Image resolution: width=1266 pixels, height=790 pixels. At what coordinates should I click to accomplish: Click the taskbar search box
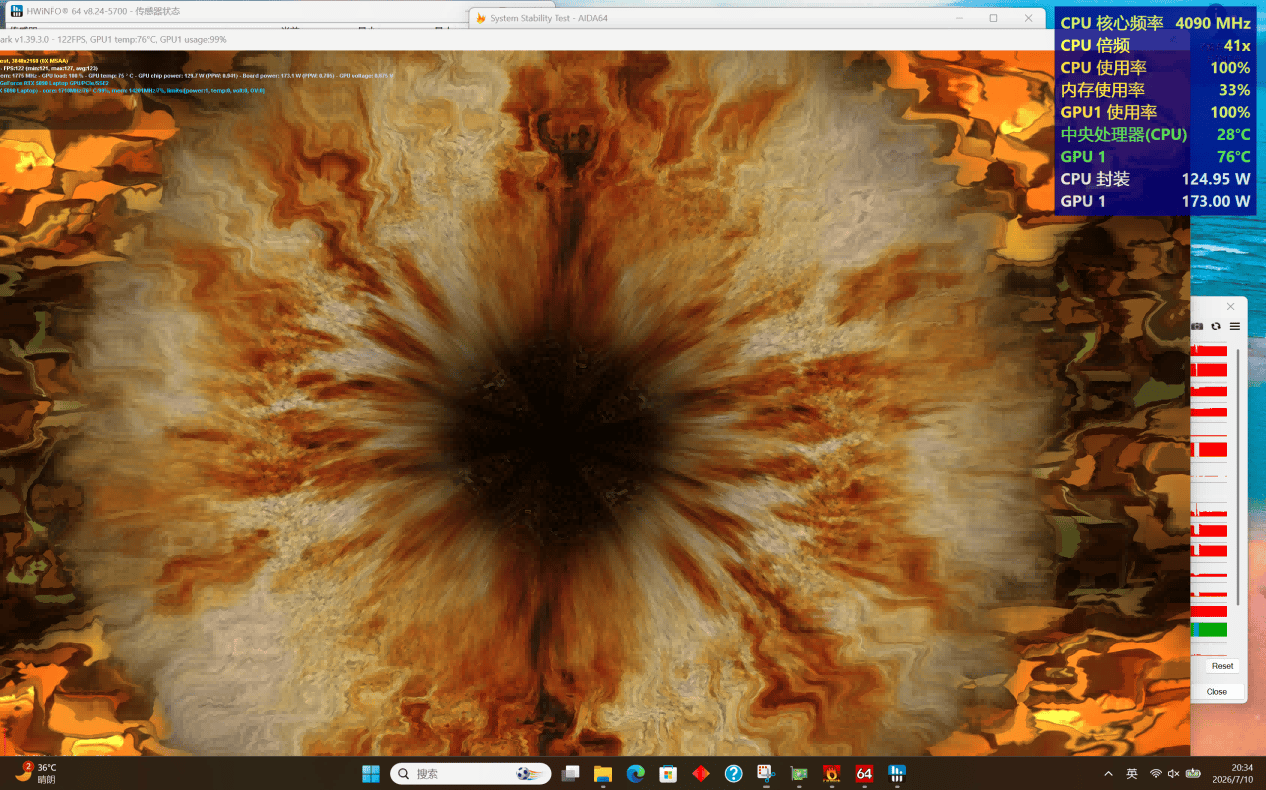click(x=471, y=773)
